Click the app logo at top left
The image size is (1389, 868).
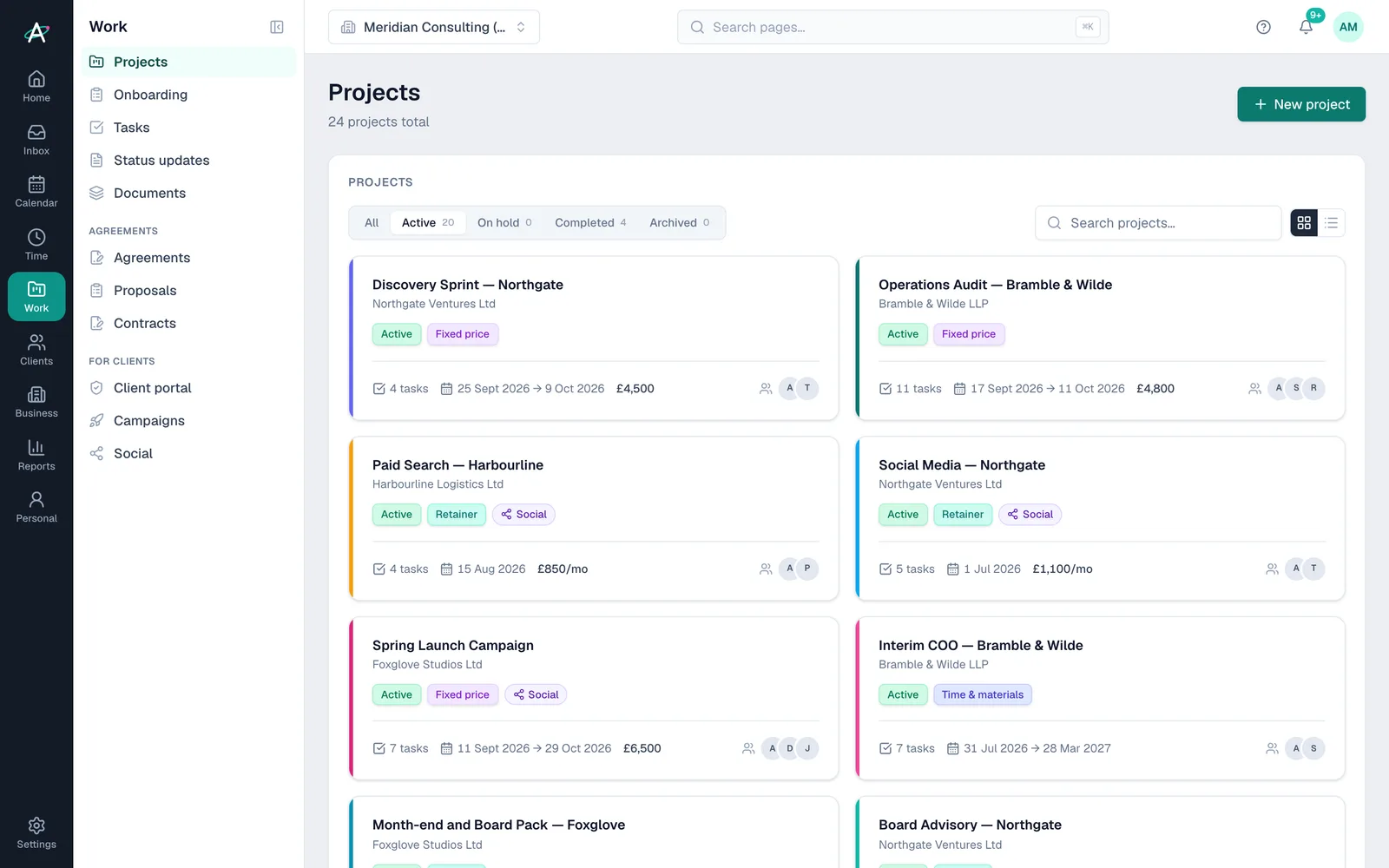[x=36, y=32]
